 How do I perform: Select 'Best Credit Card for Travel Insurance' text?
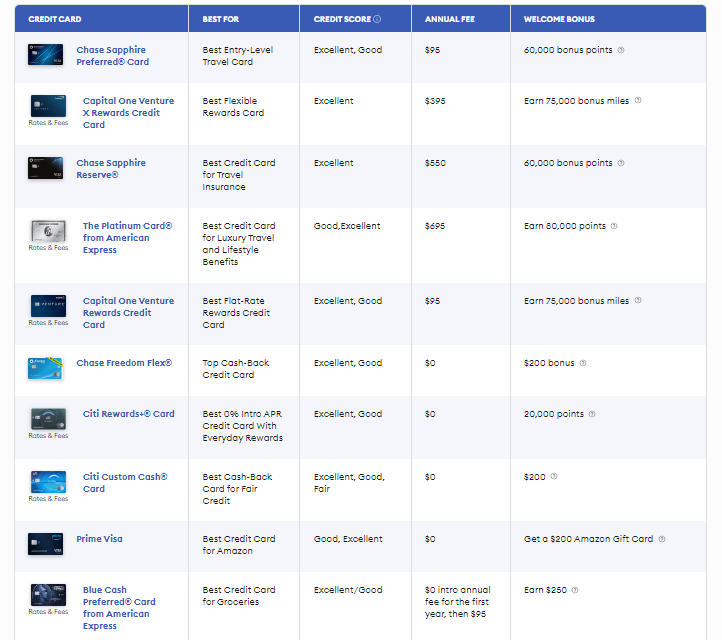239,175
